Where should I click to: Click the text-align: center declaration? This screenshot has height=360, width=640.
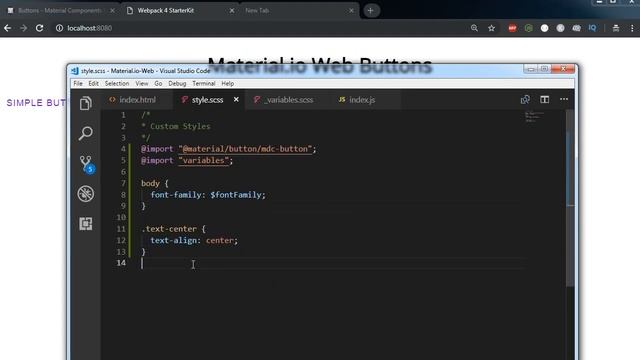tap(194, 240)
